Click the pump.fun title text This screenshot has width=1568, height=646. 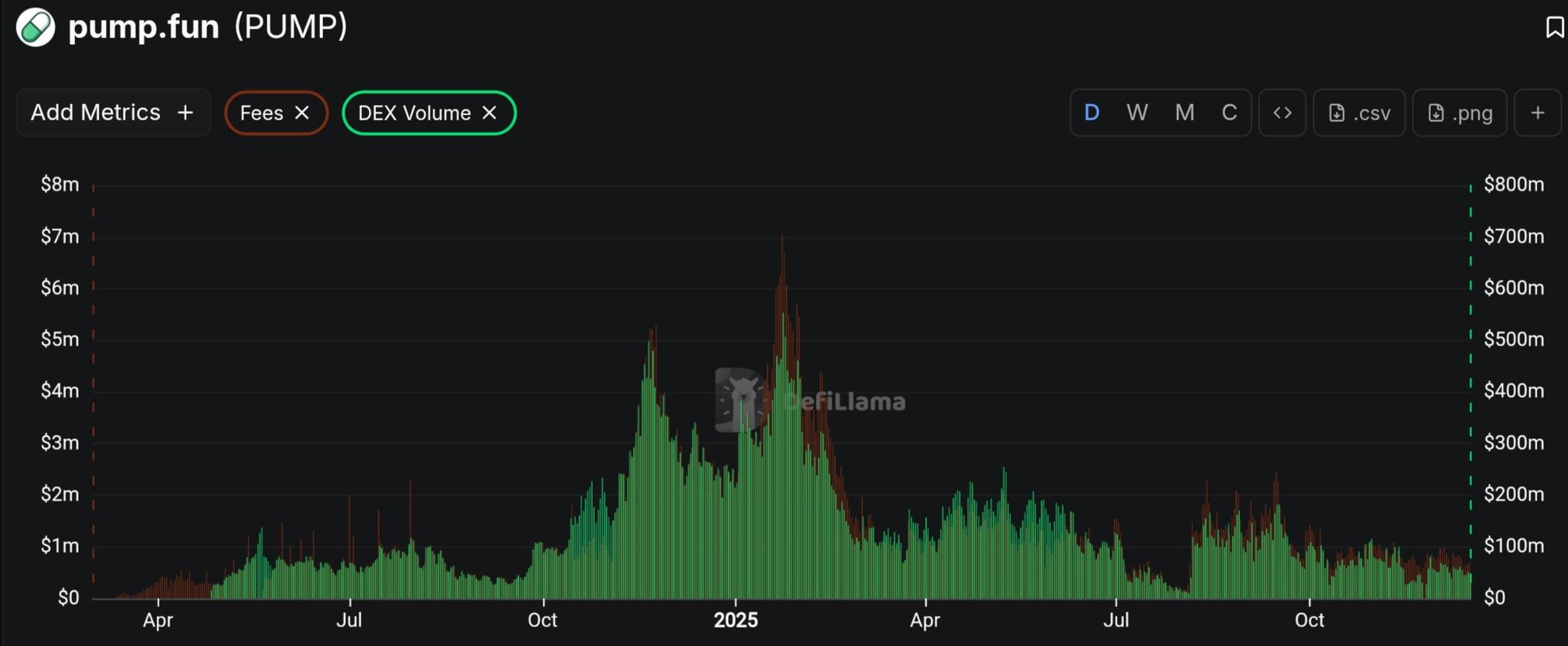point(143,28)
